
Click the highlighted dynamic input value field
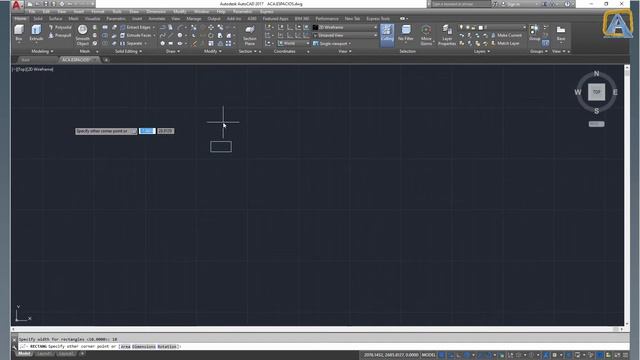(x=147, y=131)
